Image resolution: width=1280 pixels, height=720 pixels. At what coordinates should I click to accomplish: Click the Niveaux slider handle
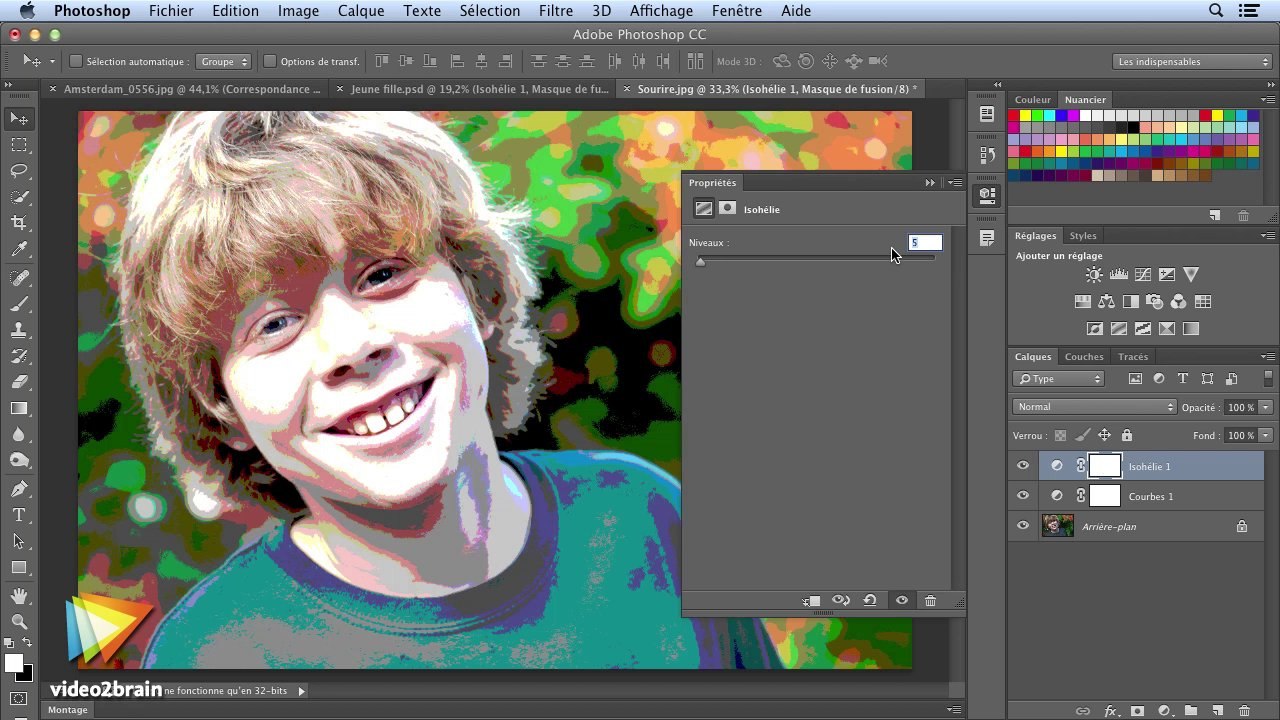tap(700, 261)
